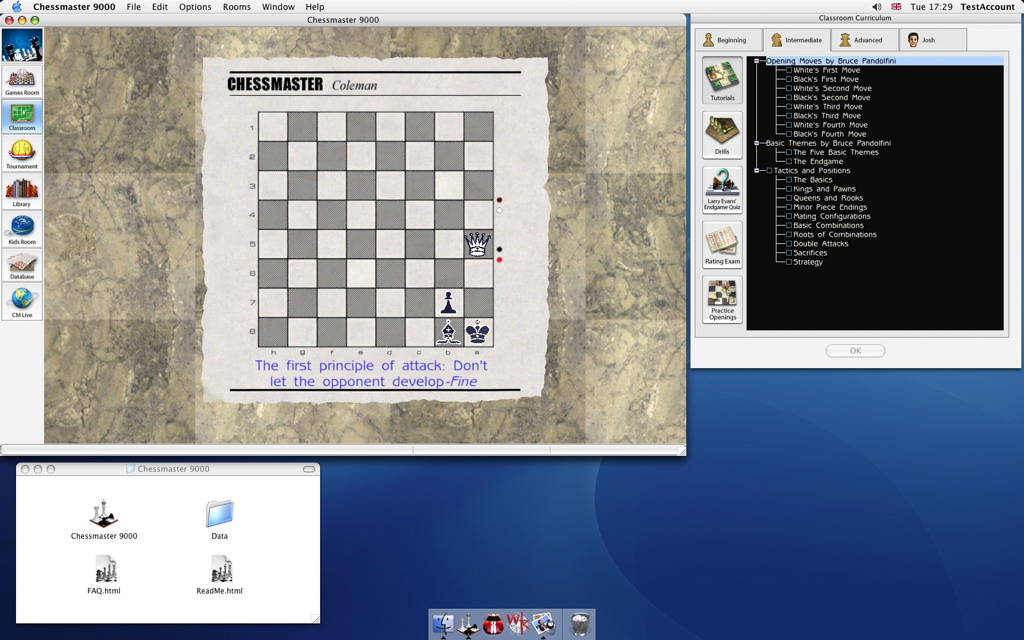Click the volume icon in the menu bar
Viewport: 1024px width, 640px height.
tap(876, 7)
